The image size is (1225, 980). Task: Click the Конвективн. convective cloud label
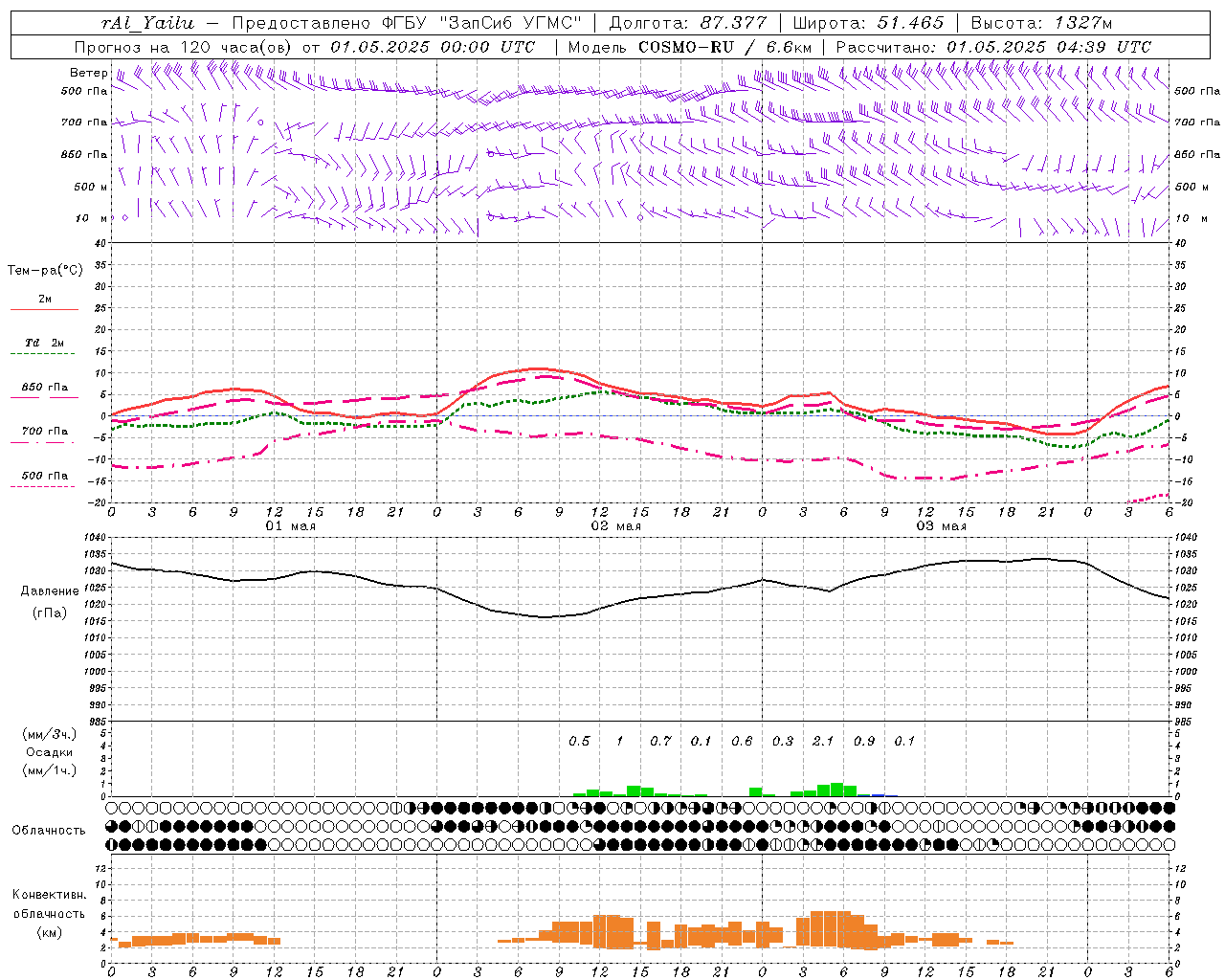click(x=50, y=895)
